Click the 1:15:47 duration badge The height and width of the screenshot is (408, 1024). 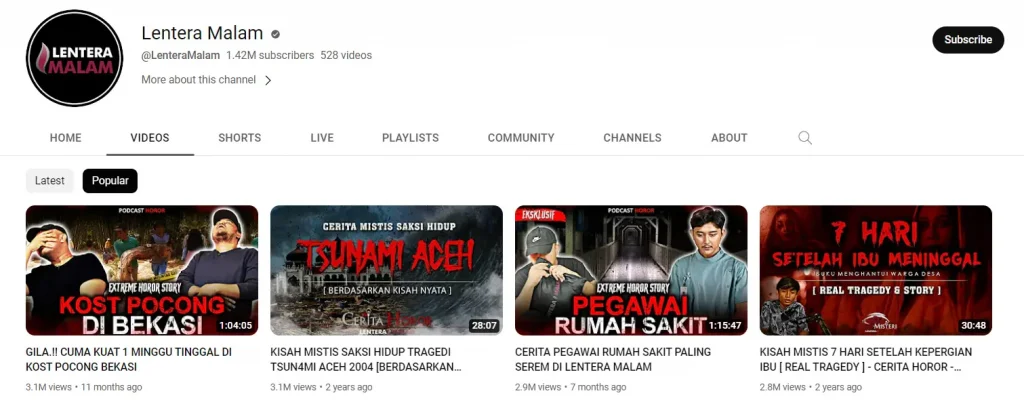[725, 325]
